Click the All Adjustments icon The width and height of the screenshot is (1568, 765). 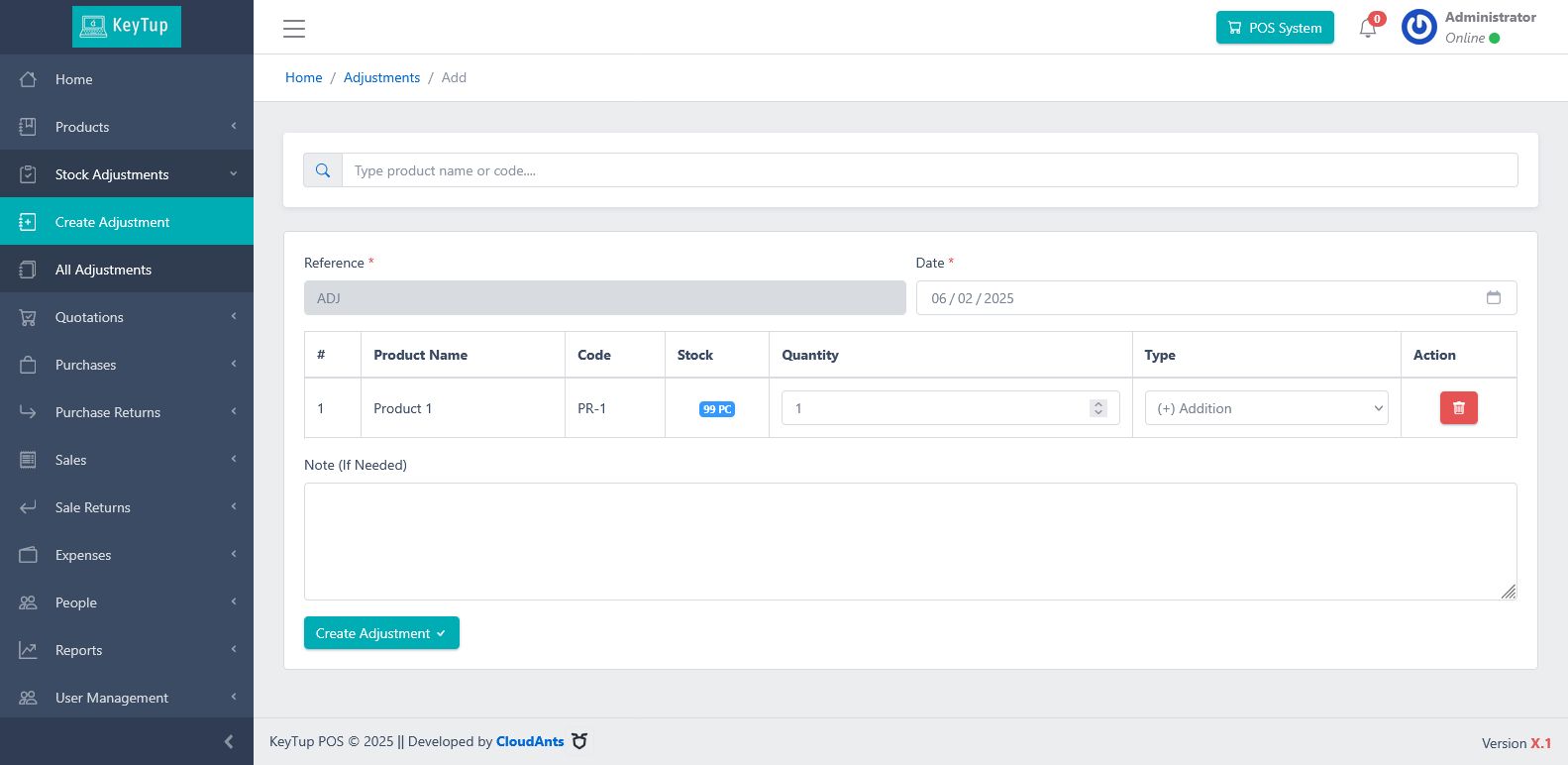[28, 270]
